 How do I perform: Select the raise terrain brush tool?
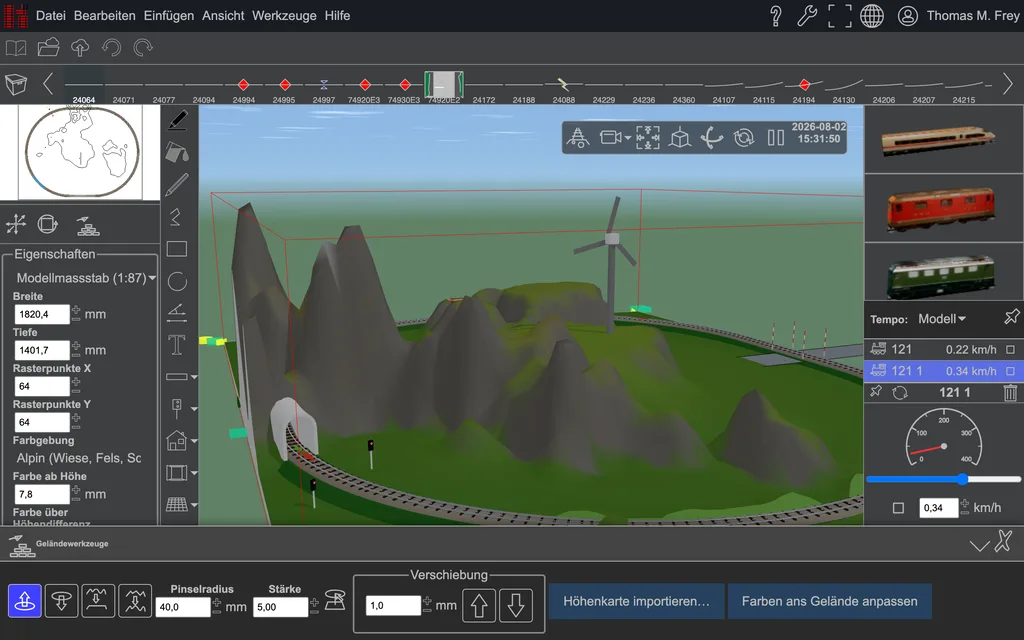(x=25, y=601)
